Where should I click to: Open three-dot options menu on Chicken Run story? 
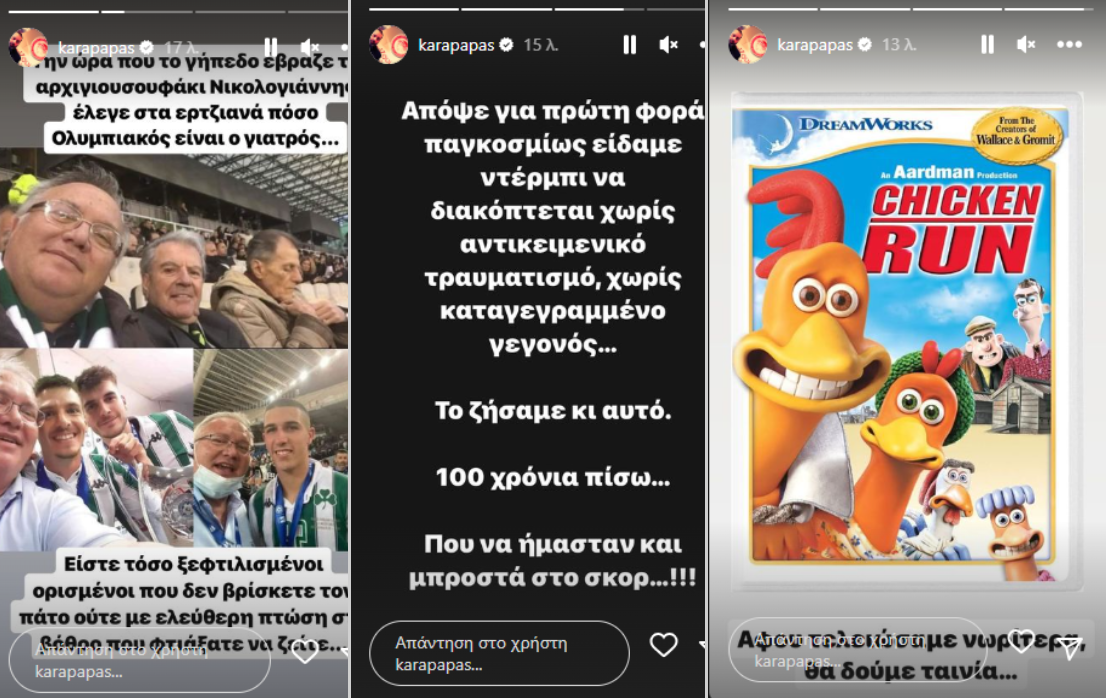1069,44
